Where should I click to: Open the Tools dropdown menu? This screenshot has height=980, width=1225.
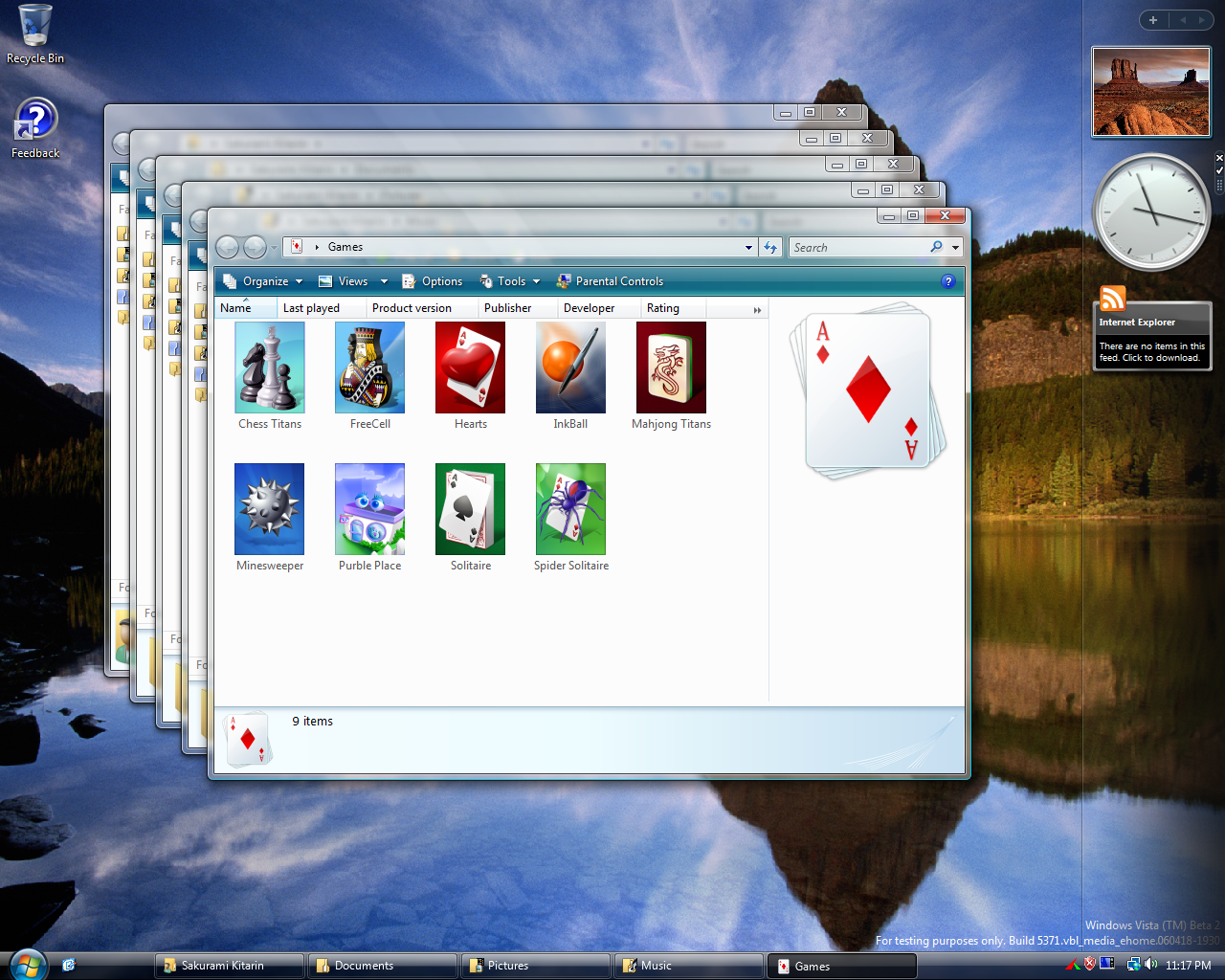(x=510, y=281)
